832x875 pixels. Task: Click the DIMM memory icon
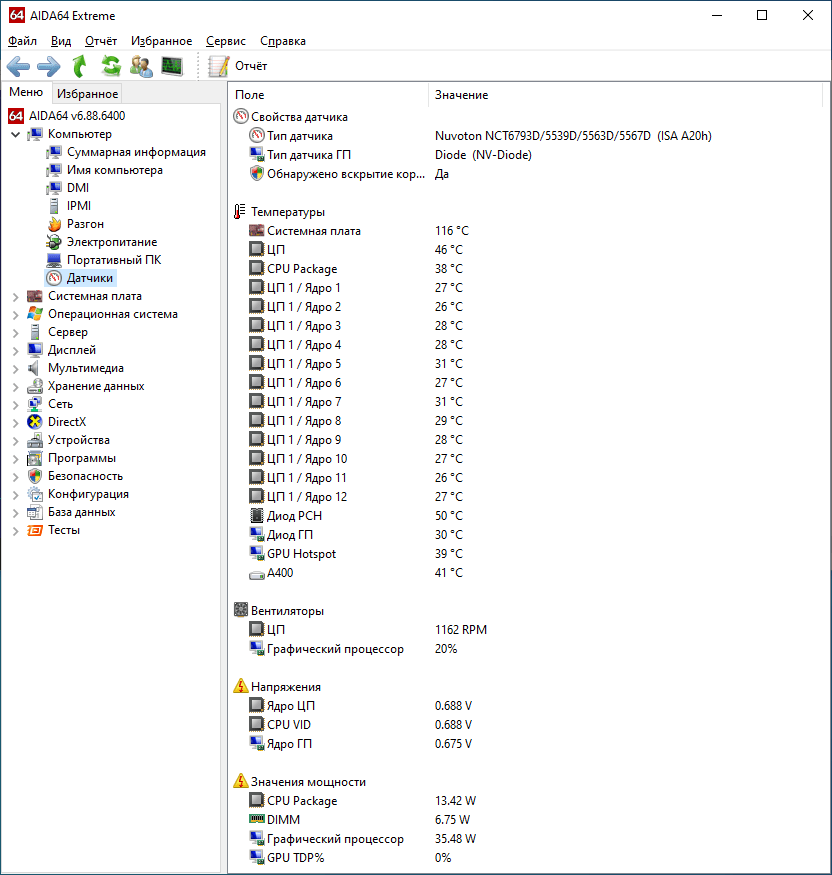257,819
